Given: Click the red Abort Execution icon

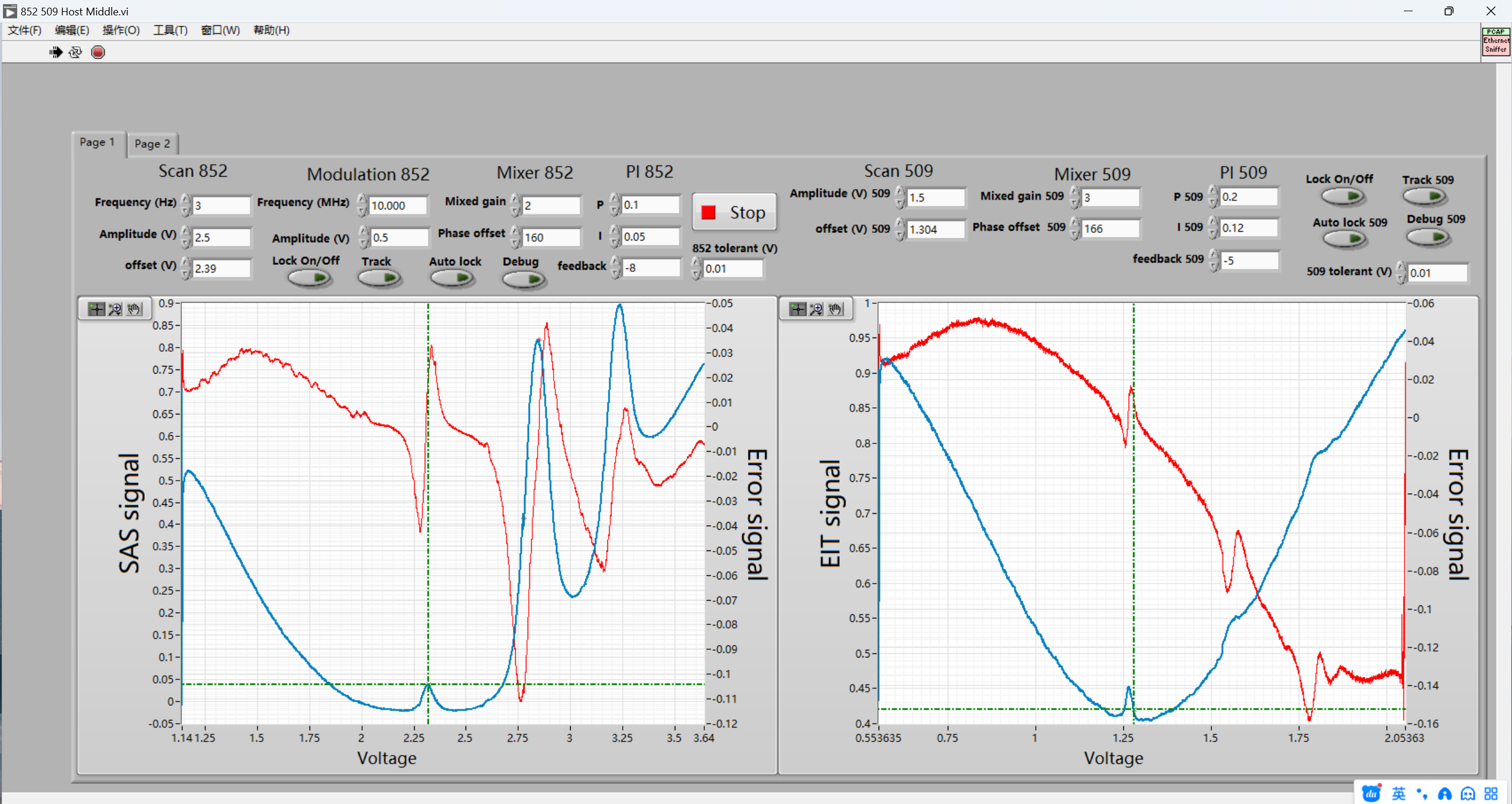Looking at the screenshot, I should [x=98, y=53].
